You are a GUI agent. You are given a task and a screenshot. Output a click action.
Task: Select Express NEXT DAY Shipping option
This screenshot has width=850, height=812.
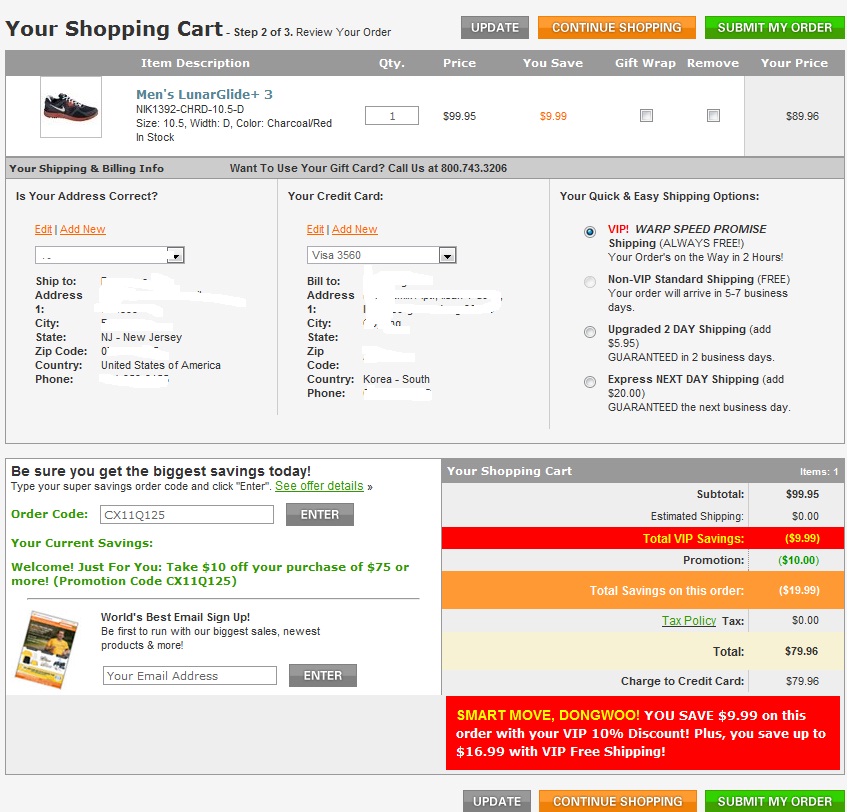(x=590, y=382)
